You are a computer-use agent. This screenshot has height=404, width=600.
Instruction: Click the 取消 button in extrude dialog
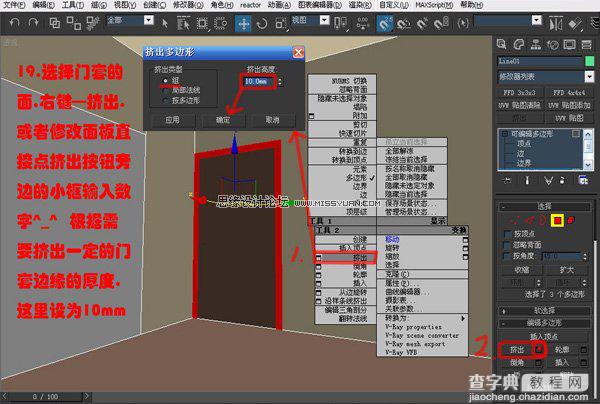click(x=272, y=120)
